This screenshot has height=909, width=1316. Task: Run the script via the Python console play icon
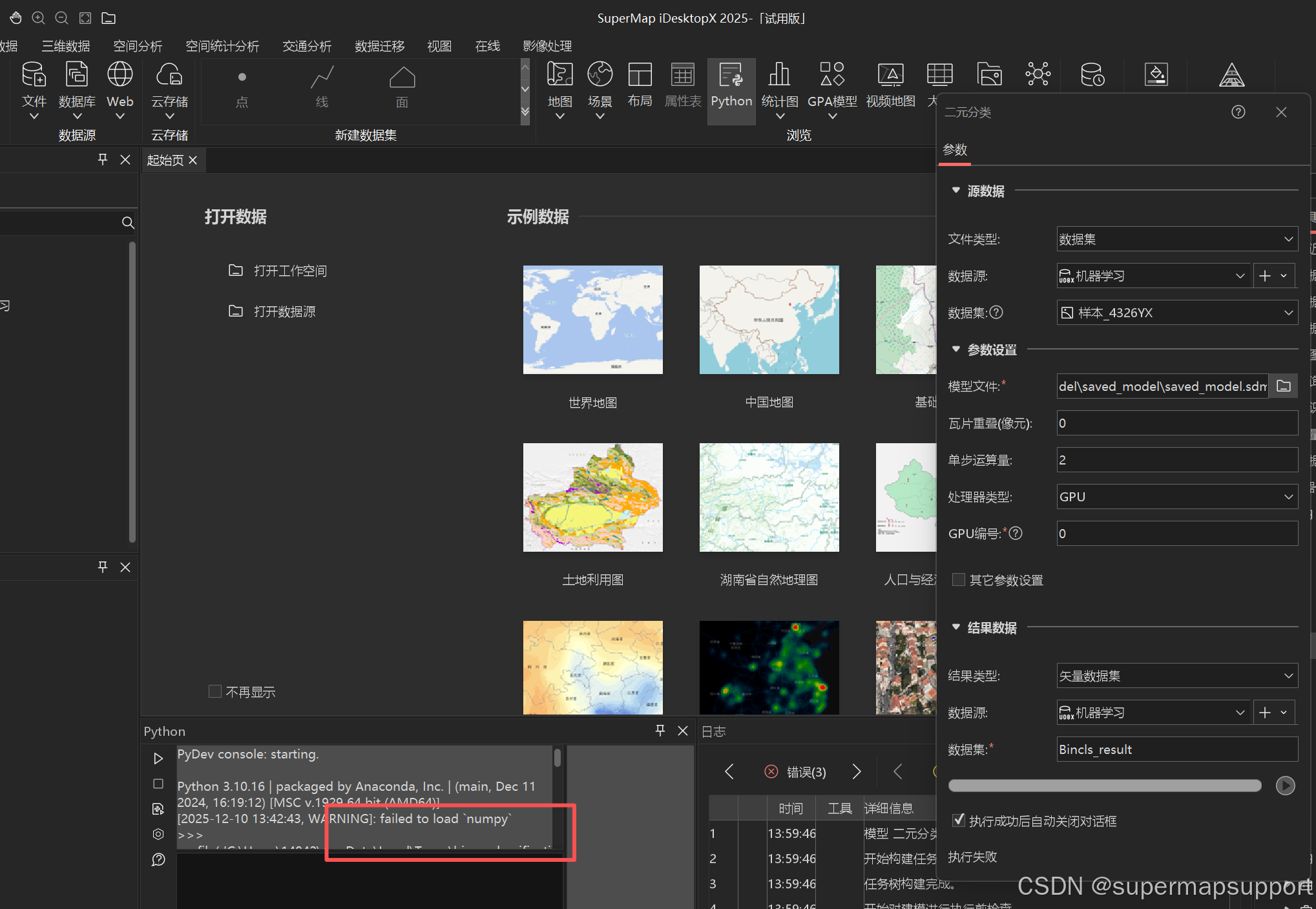tap(158, 758)
